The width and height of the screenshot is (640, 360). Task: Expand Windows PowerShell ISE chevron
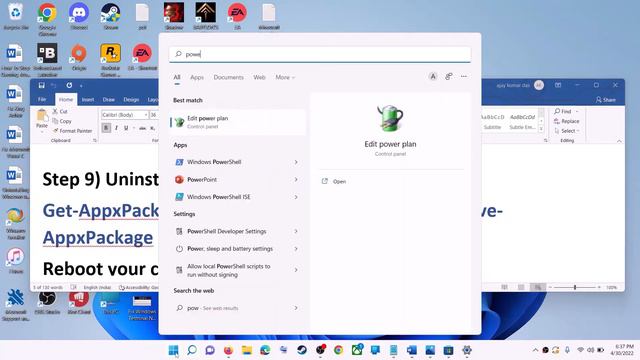[296, 197]
